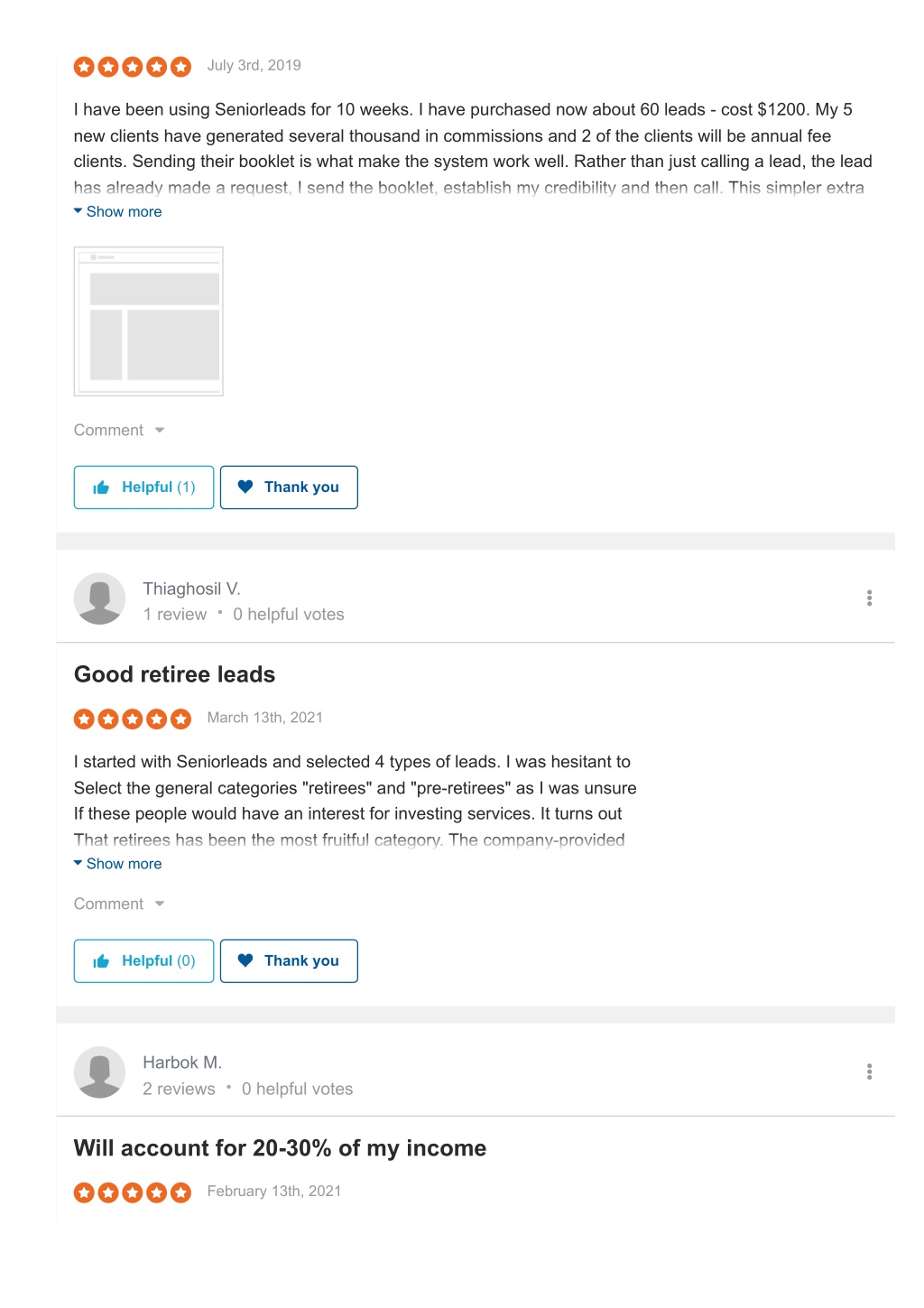The height and width of the screenshot is (1308, 924).
Task: Open three-dot menu on Thiaghosil V. review
Action: click(x=869, y=598)
